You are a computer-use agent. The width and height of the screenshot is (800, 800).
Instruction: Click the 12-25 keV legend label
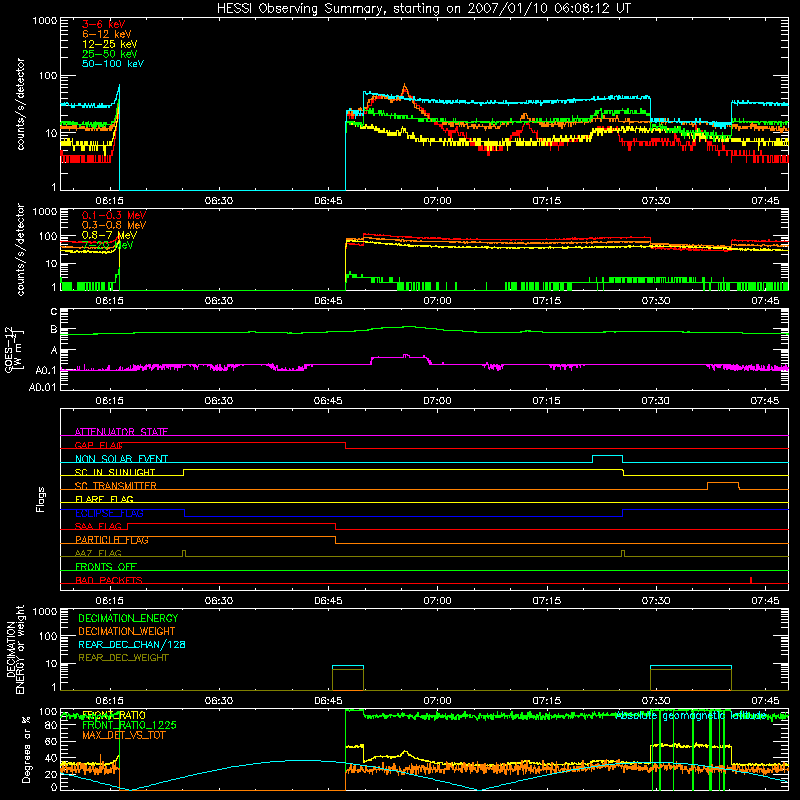[x=110, y=44]
